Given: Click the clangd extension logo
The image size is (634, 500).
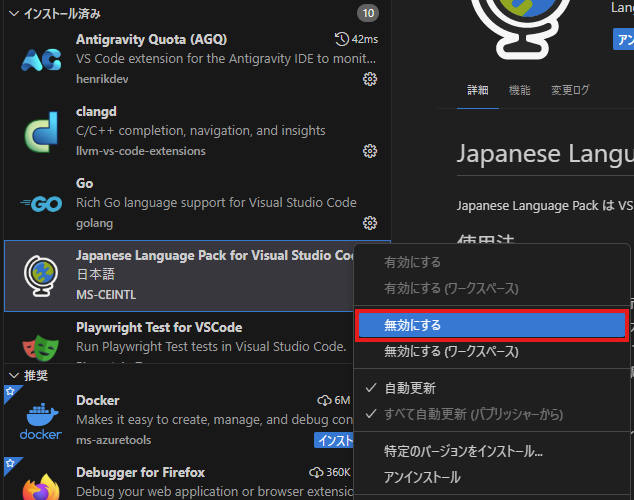Looking at the screenshot, I should [x=41, y=132].
